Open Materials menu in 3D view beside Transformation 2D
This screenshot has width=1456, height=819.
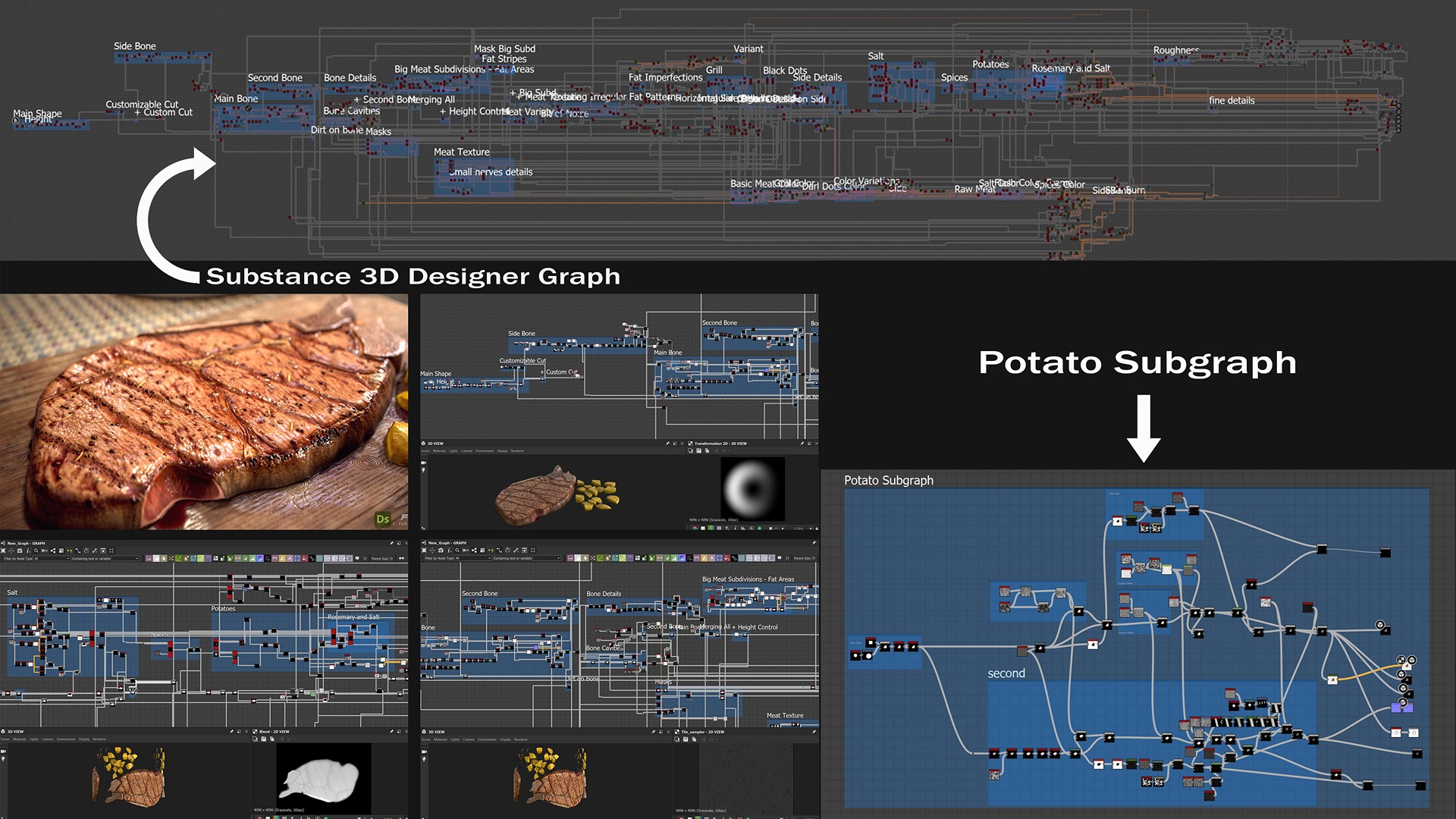(439, 451)
